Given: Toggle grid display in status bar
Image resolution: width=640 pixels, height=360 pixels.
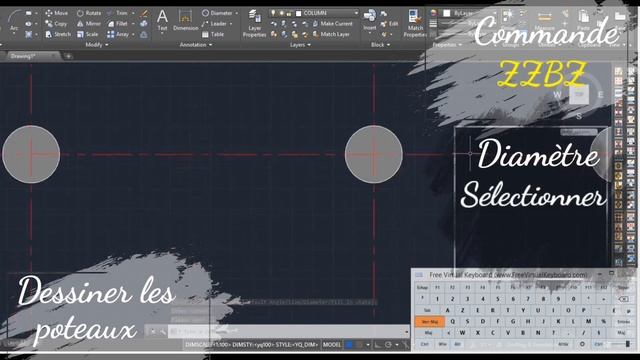Looking at the screenshot, I should [x=349, y=345].
